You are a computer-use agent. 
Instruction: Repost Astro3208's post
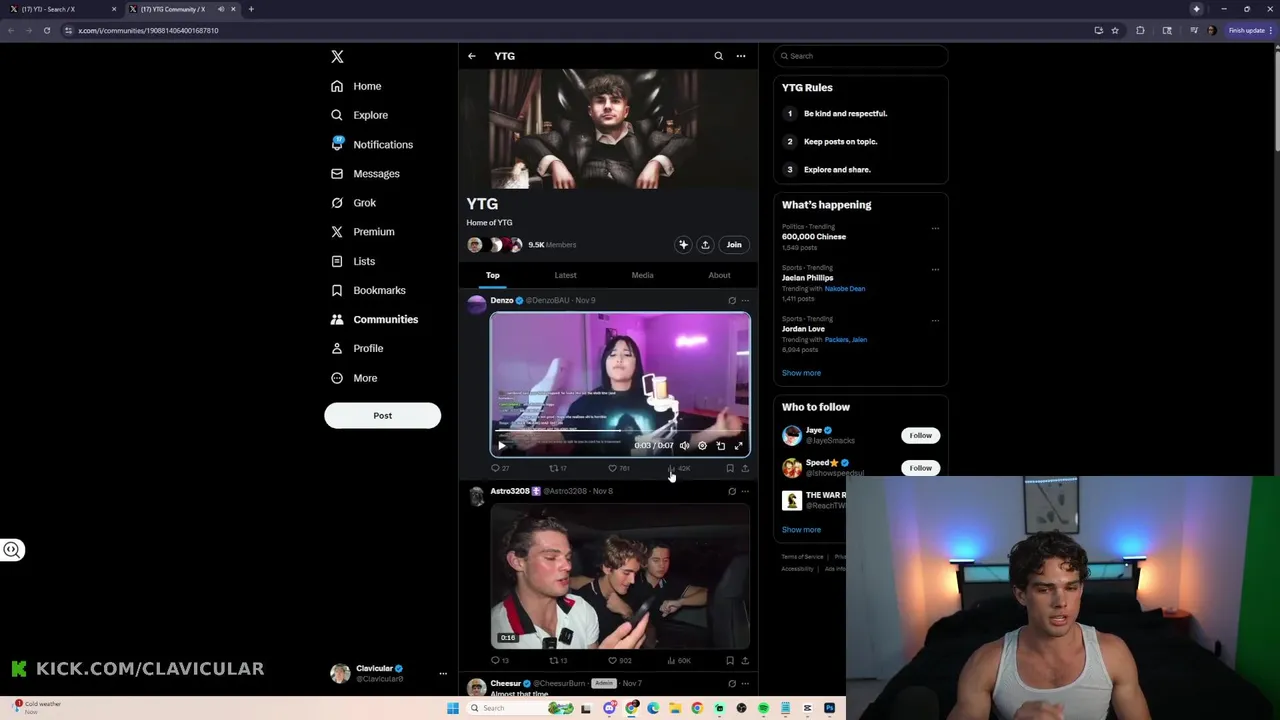coord(558,661)
